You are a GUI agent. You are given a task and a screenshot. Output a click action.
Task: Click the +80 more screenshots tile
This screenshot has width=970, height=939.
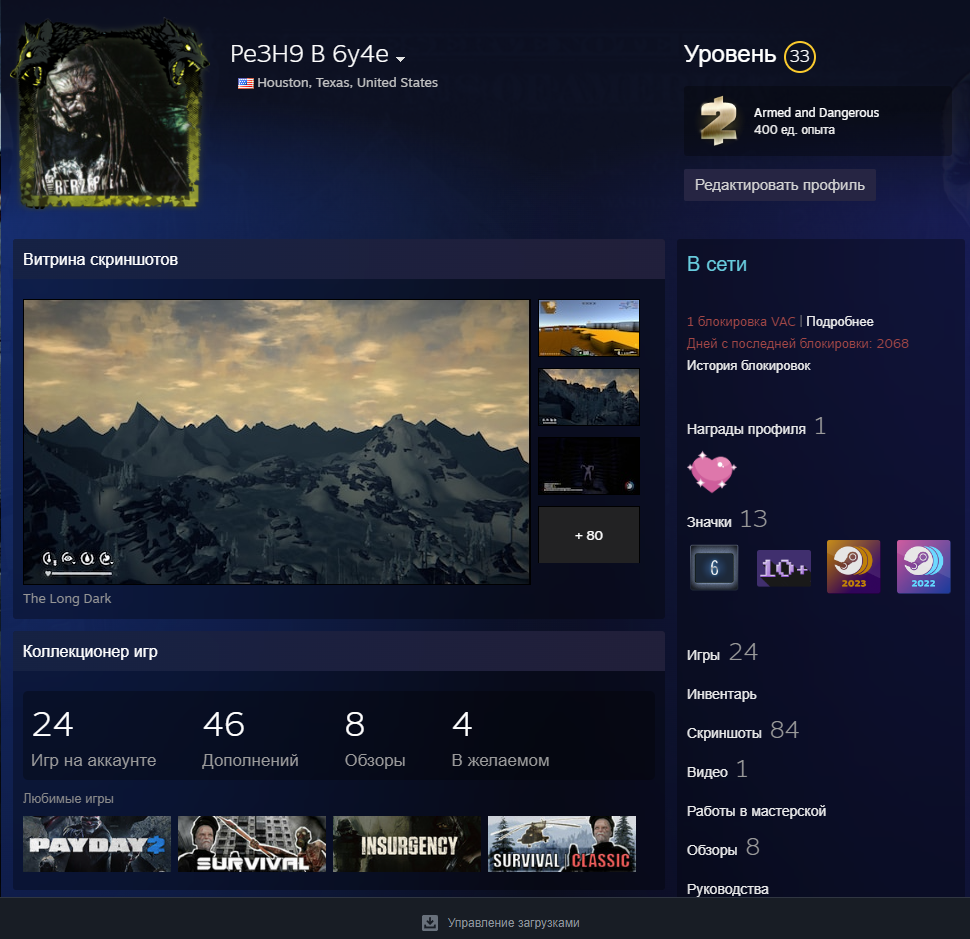[x=588, y=535]
